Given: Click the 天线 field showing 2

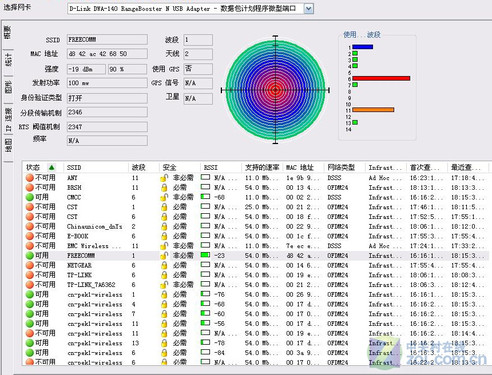Looking at the screenshot, I should (x=198, y=54).
